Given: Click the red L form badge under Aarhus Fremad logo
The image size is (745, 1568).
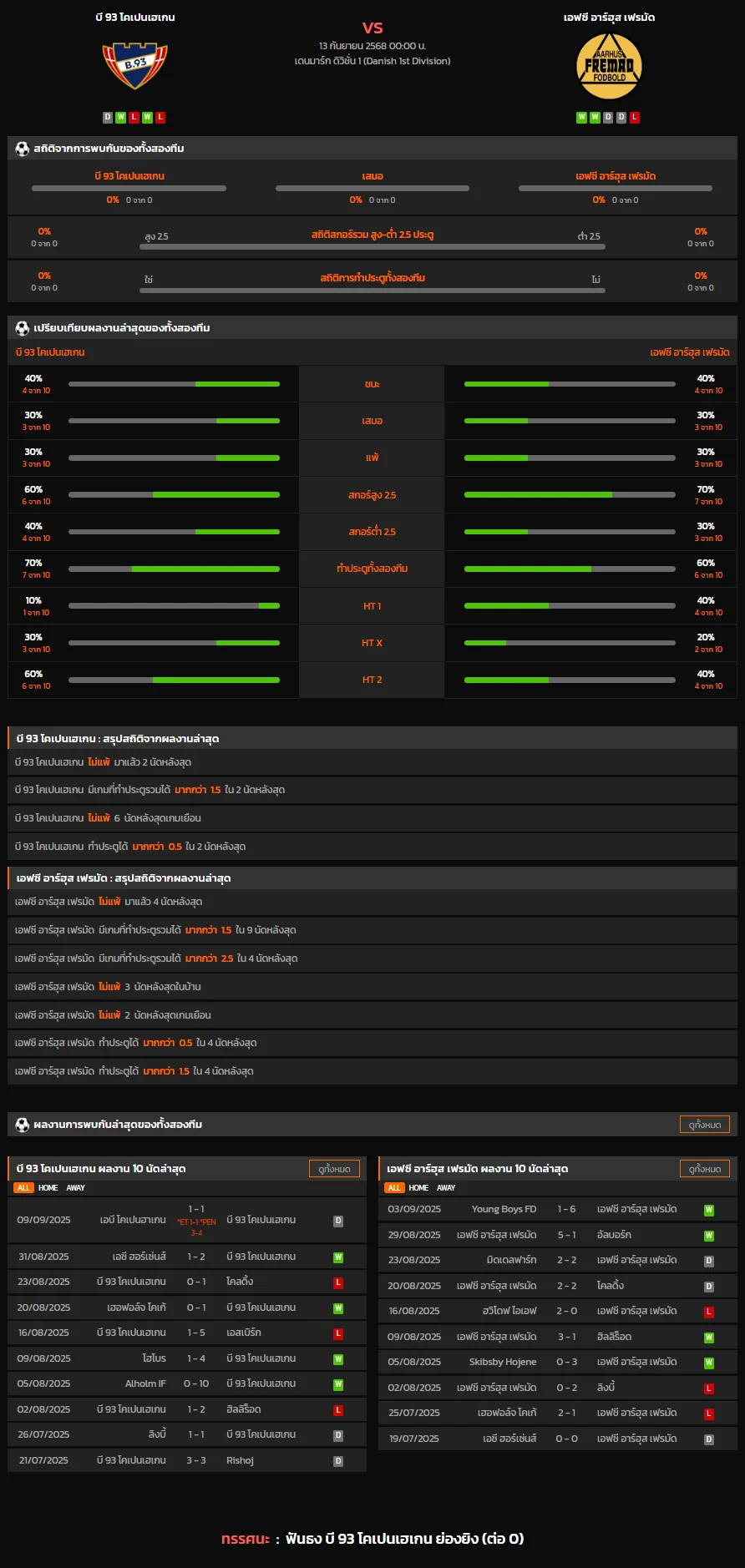Looking at the screenshot, I should tap(635, 118).
